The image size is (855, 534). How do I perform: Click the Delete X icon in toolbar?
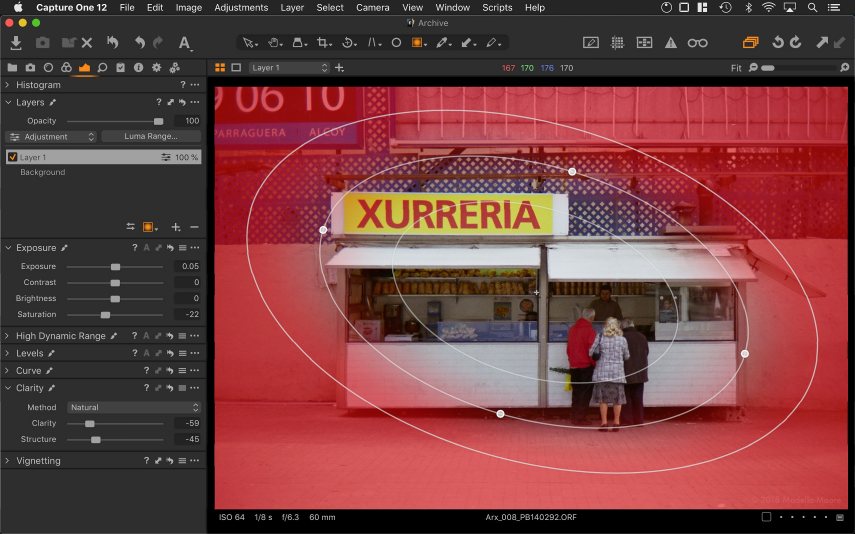click(x=87, y=43)
